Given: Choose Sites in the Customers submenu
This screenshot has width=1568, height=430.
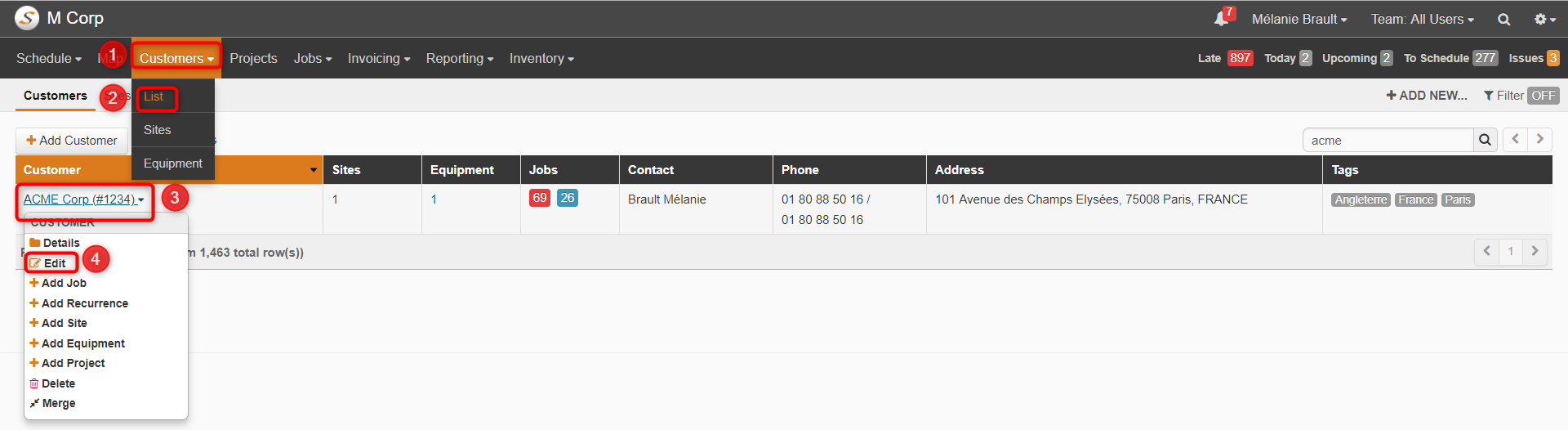Looking at the screenshot, I should 158,130.
